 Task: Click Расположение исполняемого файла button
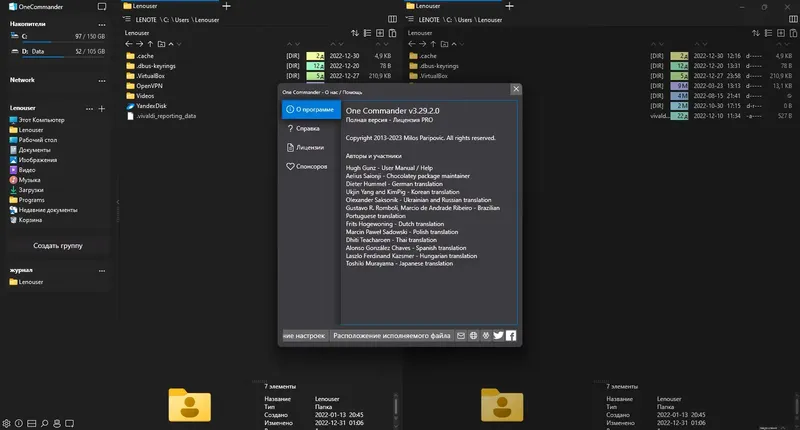pos(391,336)
